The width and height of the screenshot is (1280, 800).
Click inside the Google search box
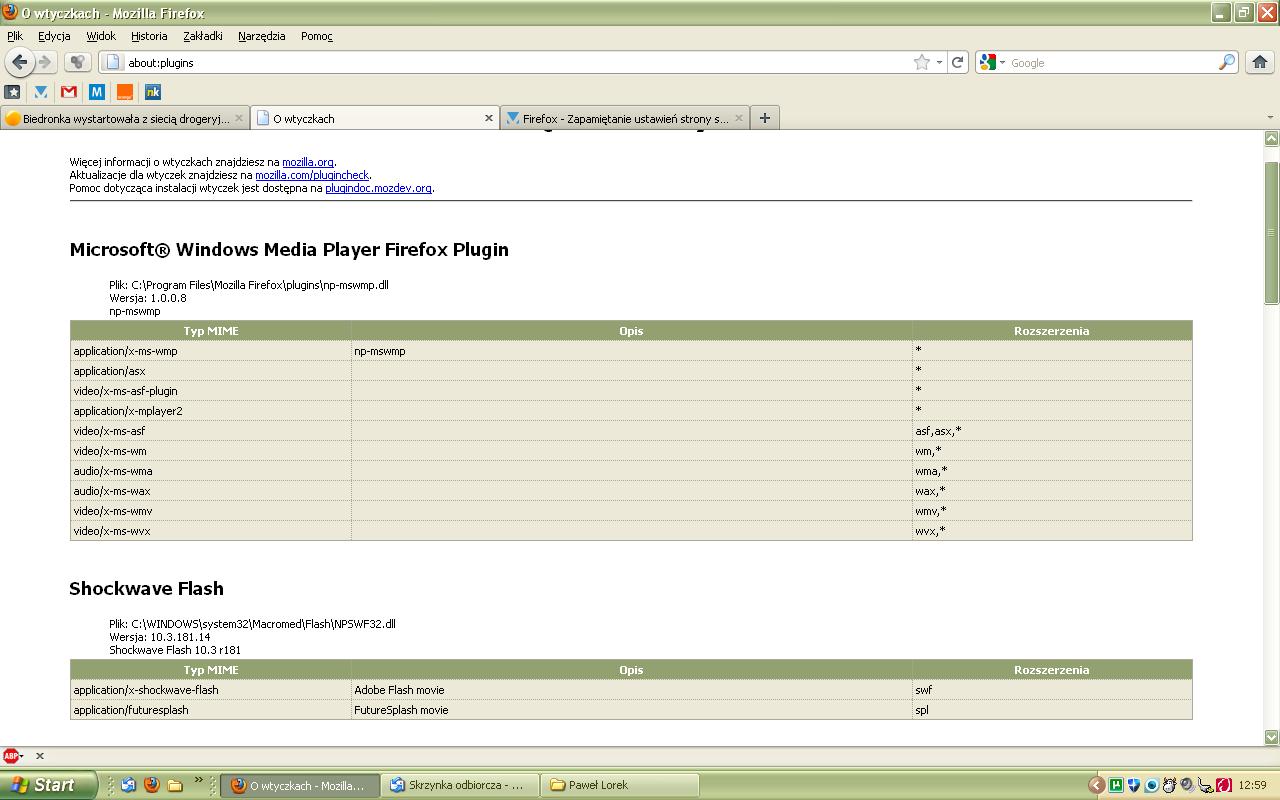[x=1112, y=62]
